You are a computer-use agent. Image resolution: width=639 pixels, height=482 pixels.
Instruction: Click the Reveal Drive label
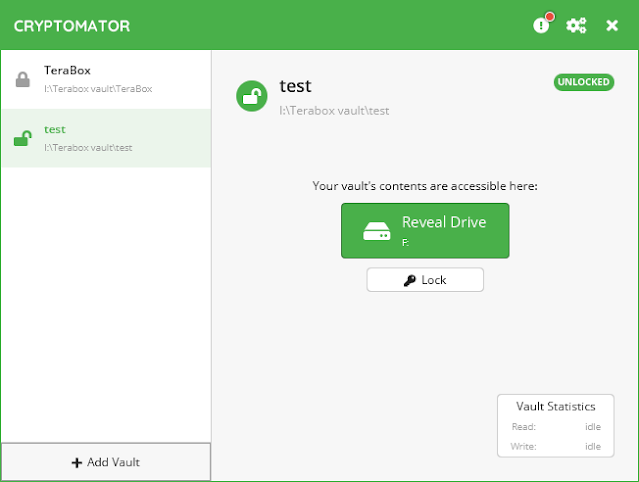point(444,222)
